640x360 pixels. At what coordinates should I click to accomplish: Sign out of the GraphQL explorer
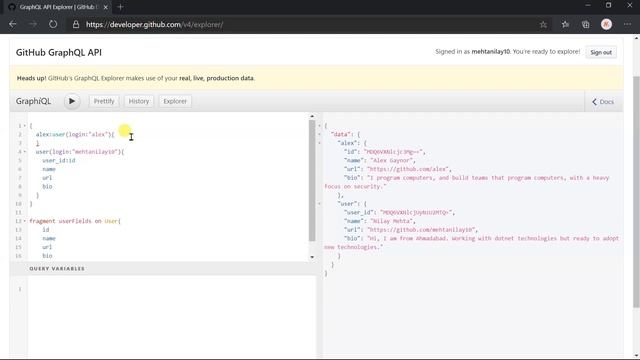point(601,52)
